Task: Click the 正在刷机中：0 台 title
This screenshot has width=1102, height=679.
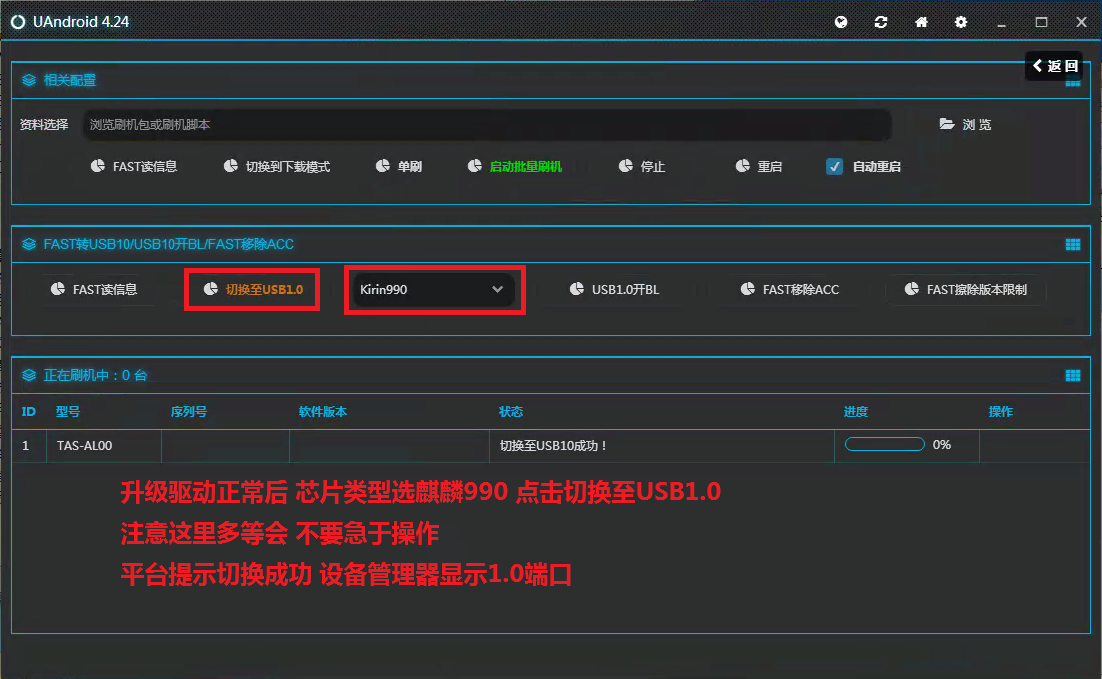Action: (96, 375)
